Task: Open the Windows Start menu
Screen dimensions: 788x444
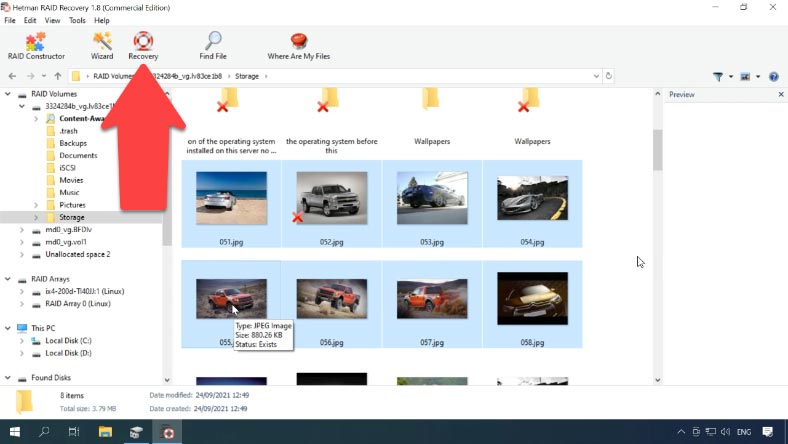Action: click(x=15, y=432)
